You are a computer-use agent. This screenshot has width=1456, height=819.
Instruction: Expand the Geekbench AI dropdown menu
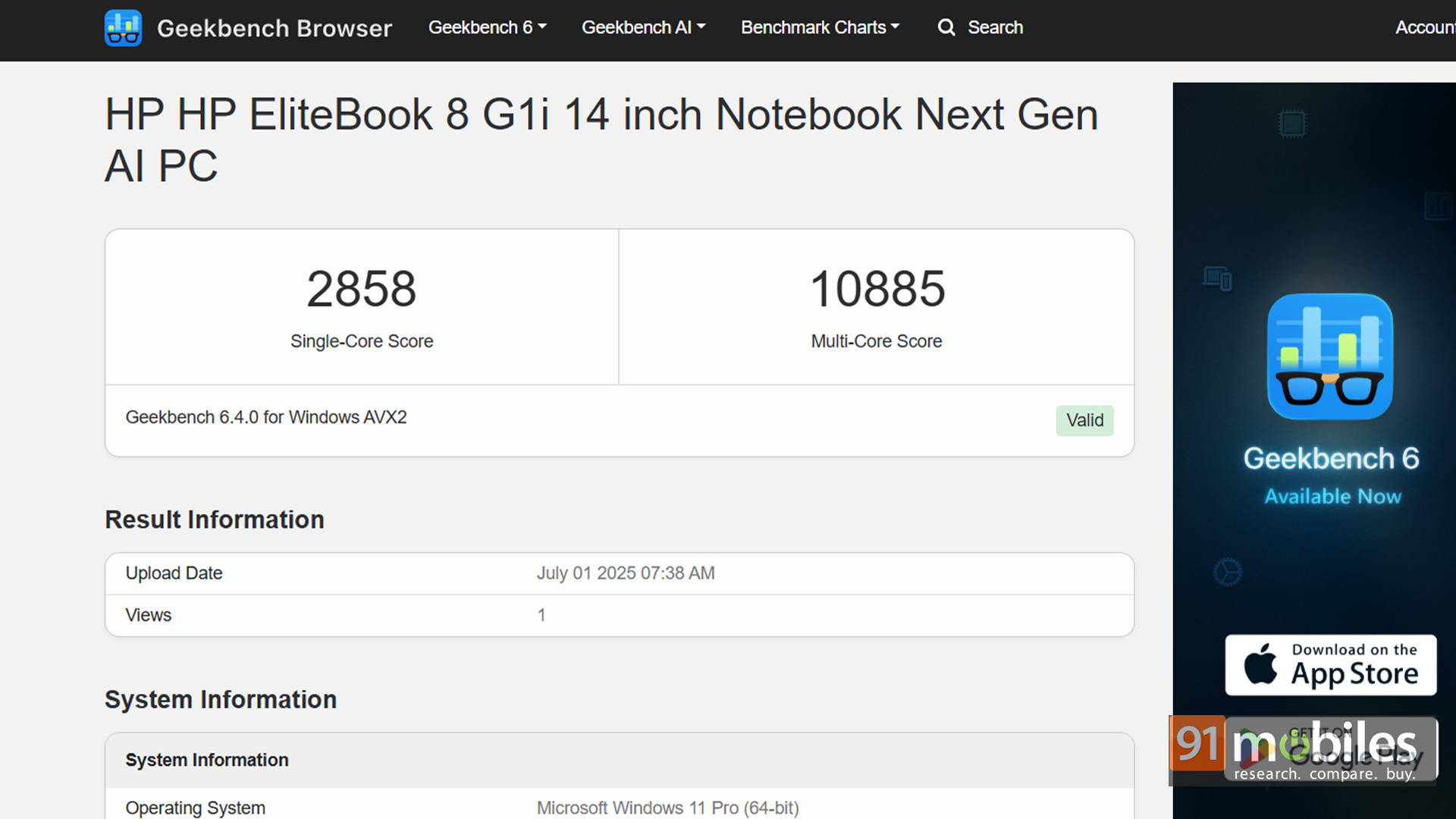click(644, 27)
